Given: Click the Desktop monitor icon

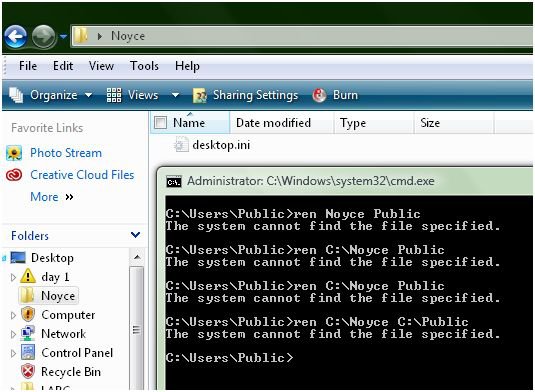Looking at the screenshot, I should coord(18,258).
